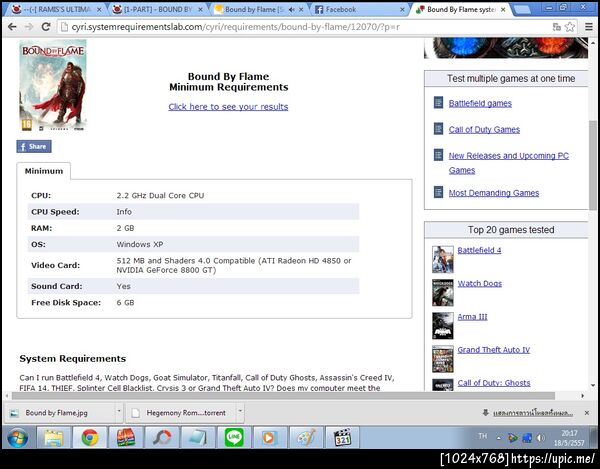This screenshot has height=469, width=600.
Task: Expand options for Hegemony Rom torrent download
Action: pyautogui.click(x=240, y=412)
